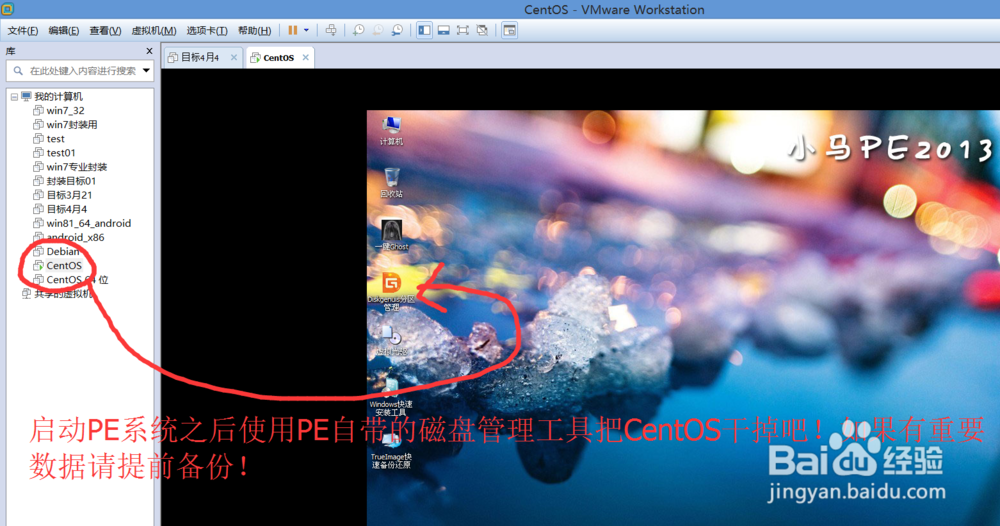
Task: Click the TrueImage快速备份还原 desktop icon
Action: (x=391, y=451)
